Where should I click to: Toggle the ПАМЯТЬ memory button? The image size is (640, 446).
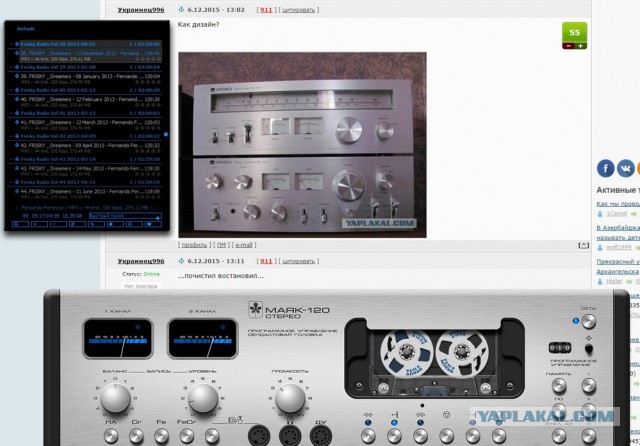tap(559, 386)
